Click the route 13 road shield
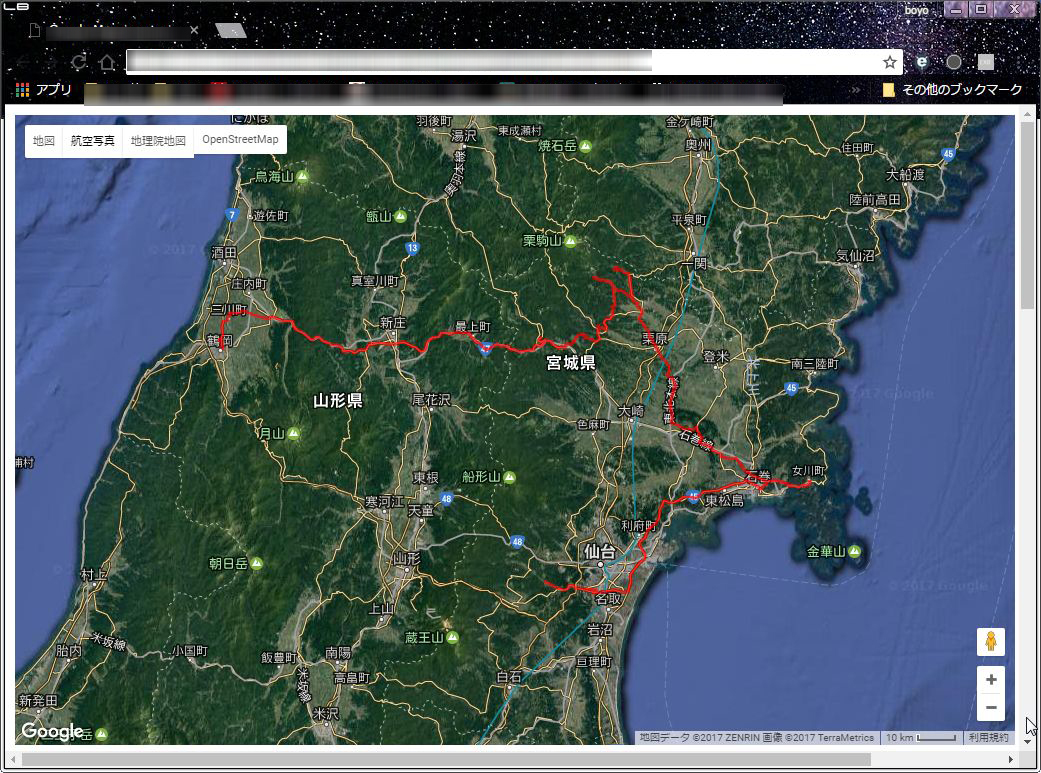 [x=412, y=248]
